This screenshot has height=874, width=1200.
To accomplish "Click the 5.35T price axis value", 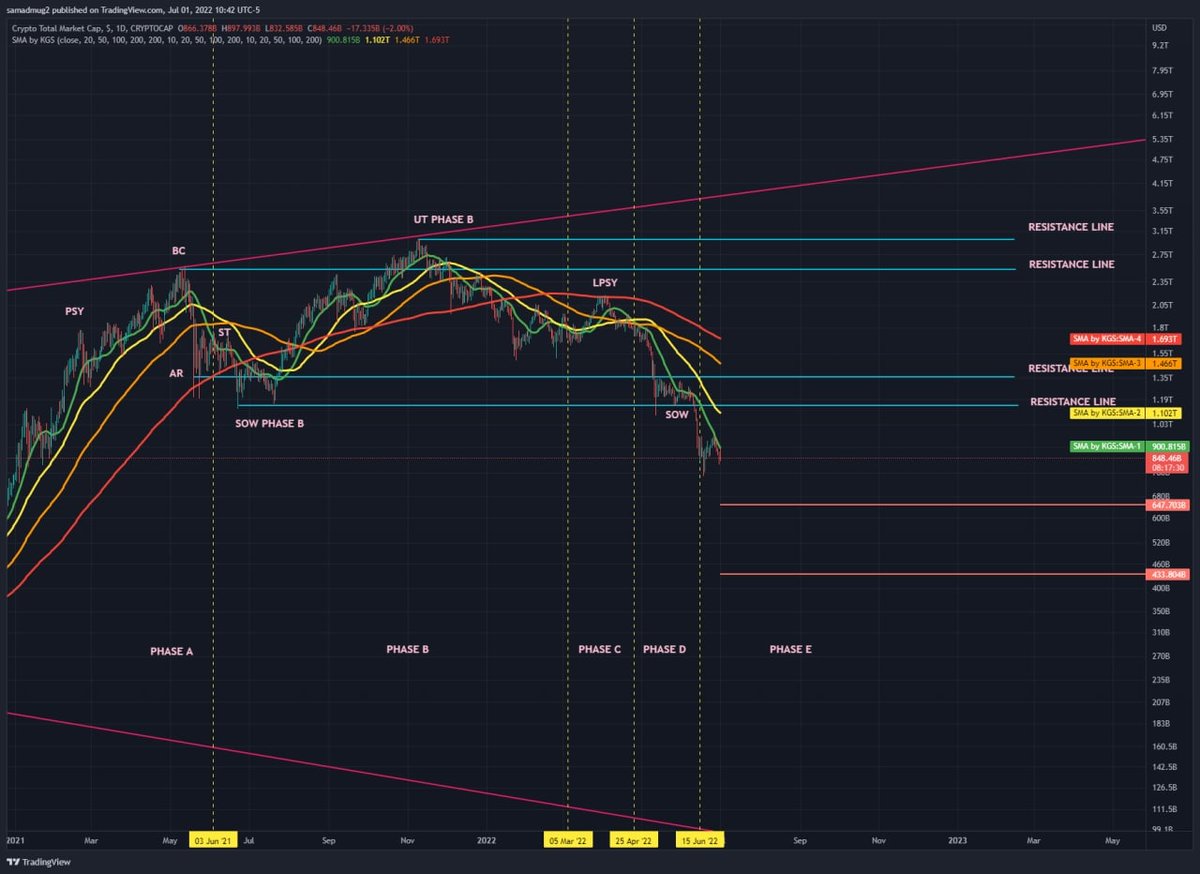I will (x=1163, y=139).
